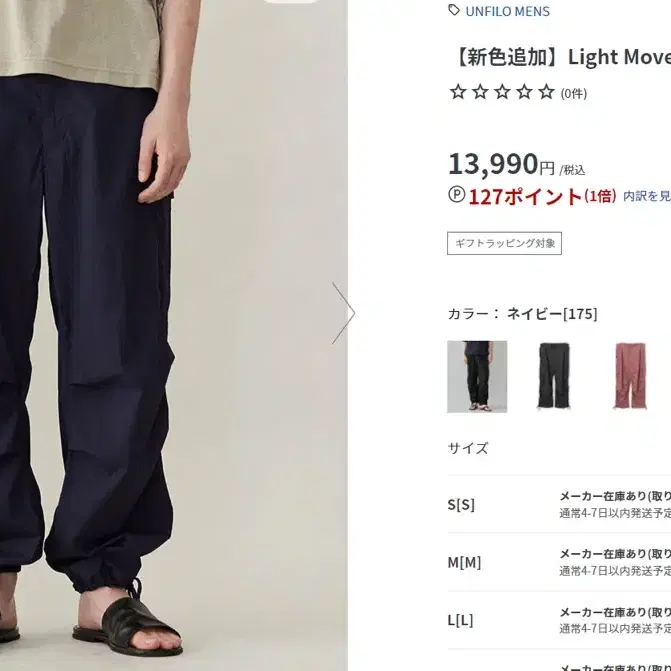The width and height of the screenshot is (671, 671).
Task: Choose the S[S] size row
Action: (559, 504)
